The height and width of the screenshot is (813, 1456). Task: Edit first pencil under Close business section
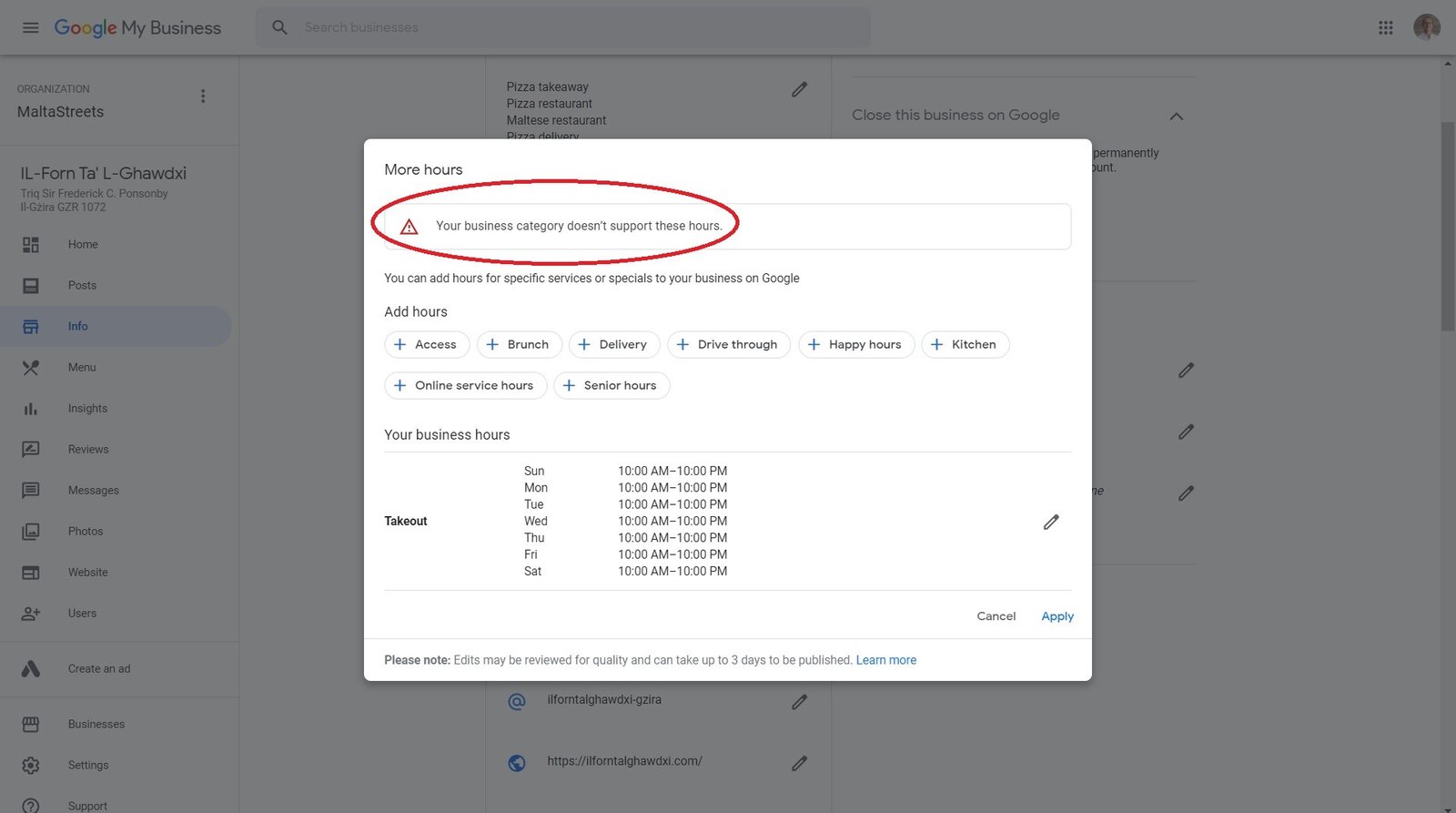coord(1186,371)
